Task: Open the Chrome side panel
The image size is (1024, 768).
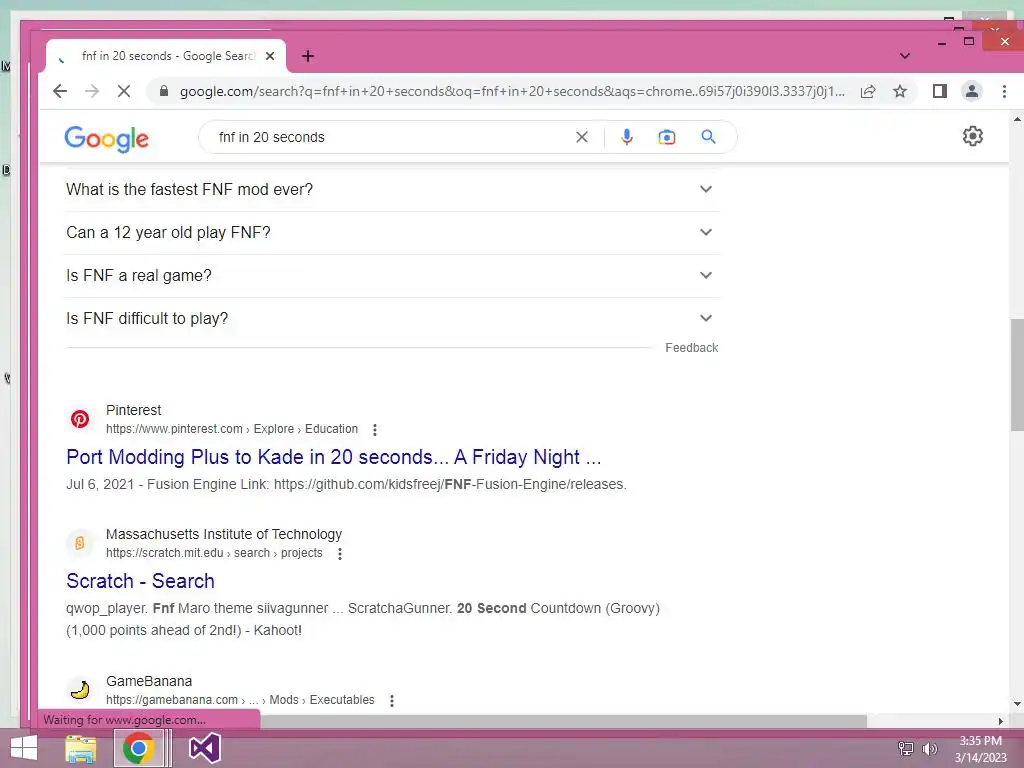Action: click(940, 91)
